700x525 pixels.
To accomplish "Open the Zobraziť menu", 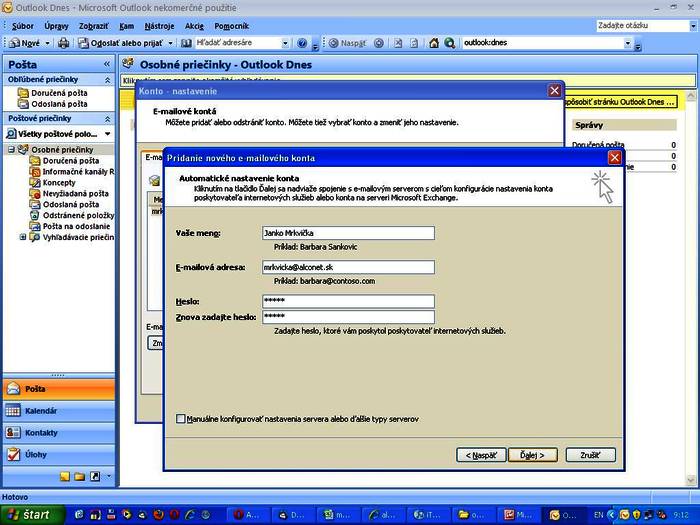I will click(x=93, y=26).
